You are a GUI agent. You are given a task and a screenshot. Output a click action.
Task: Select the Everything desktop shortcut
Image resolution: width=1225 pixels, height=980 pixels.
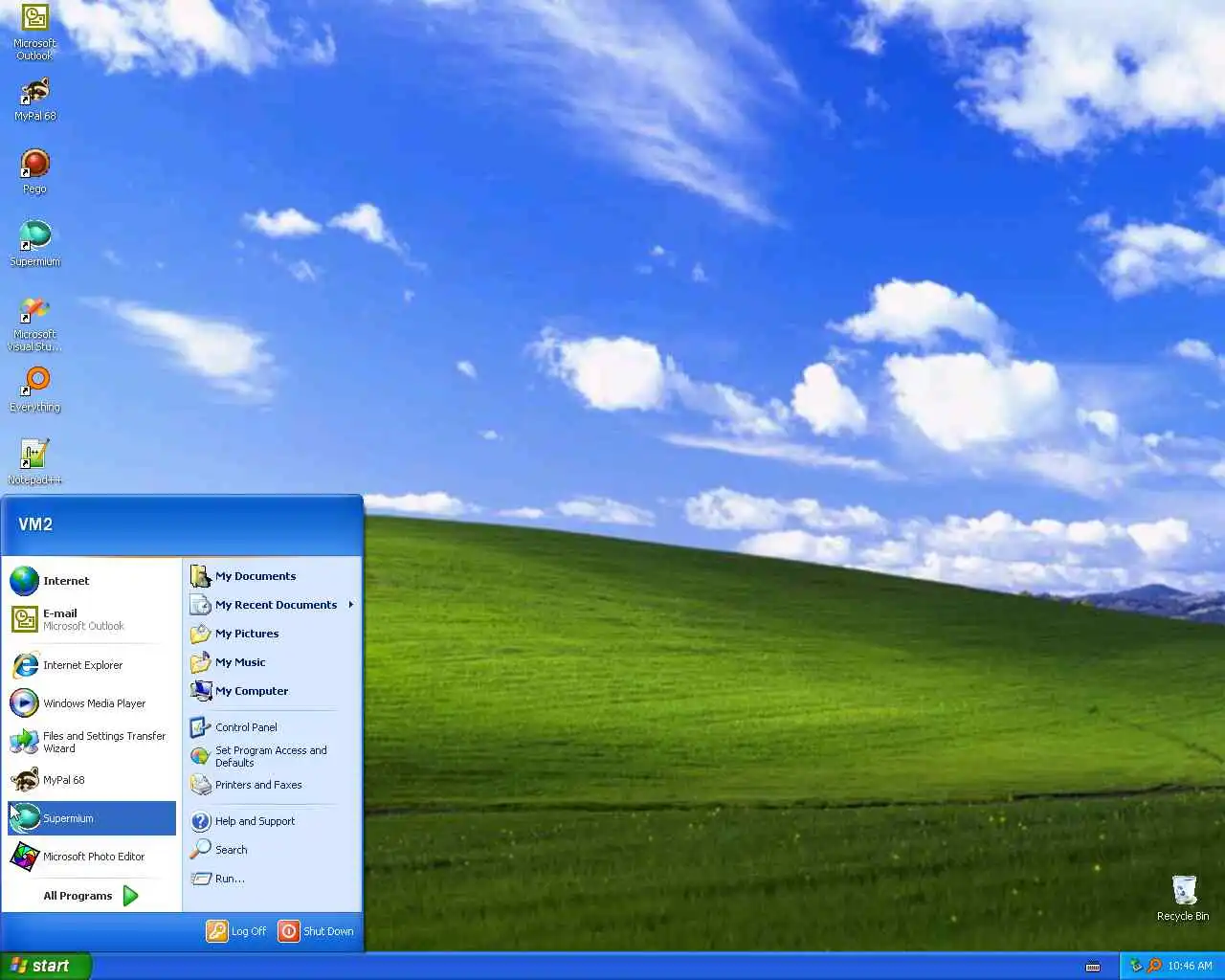pos(34,390)
